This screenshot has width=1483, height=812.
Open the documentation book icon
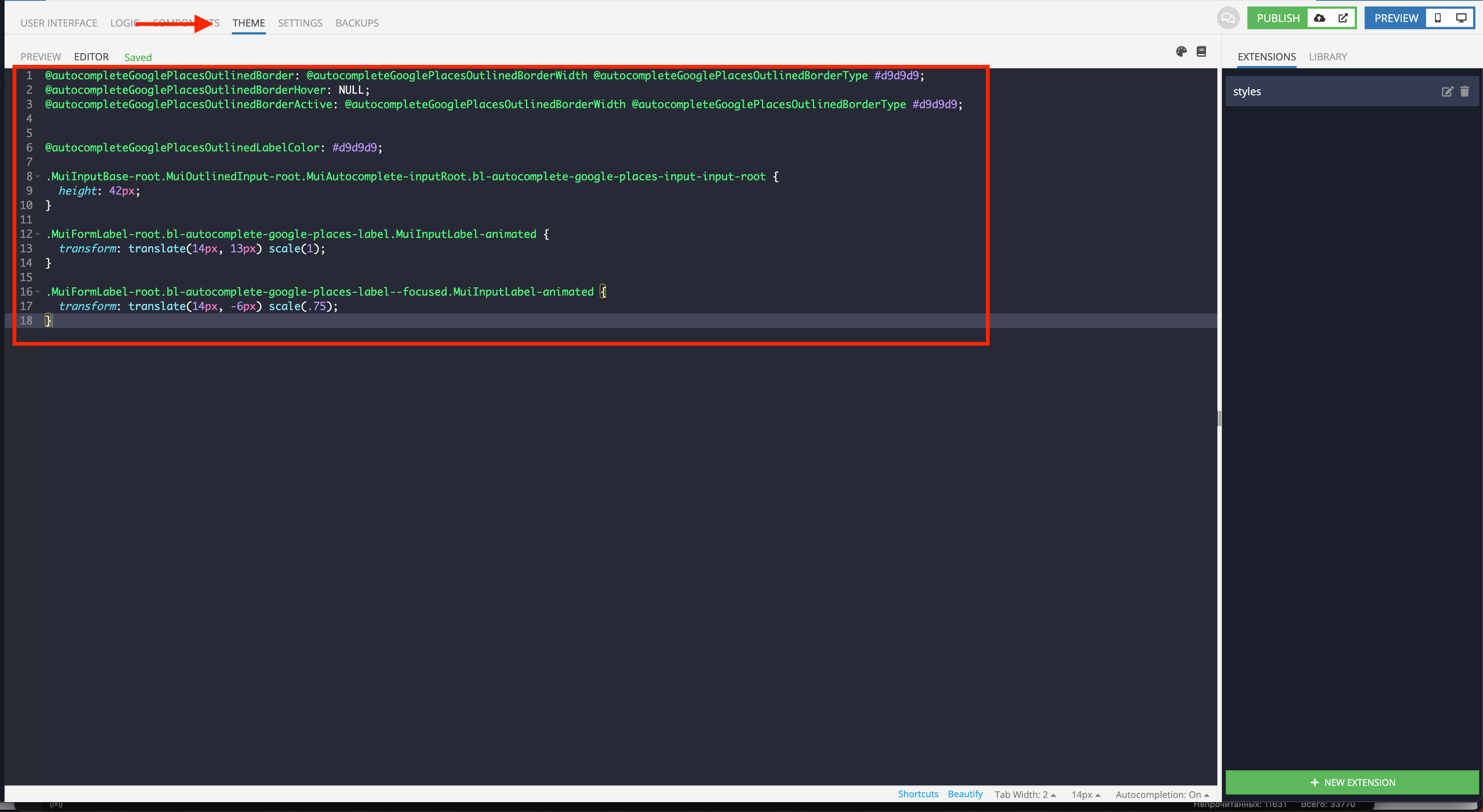click(x=1201, y=52)
